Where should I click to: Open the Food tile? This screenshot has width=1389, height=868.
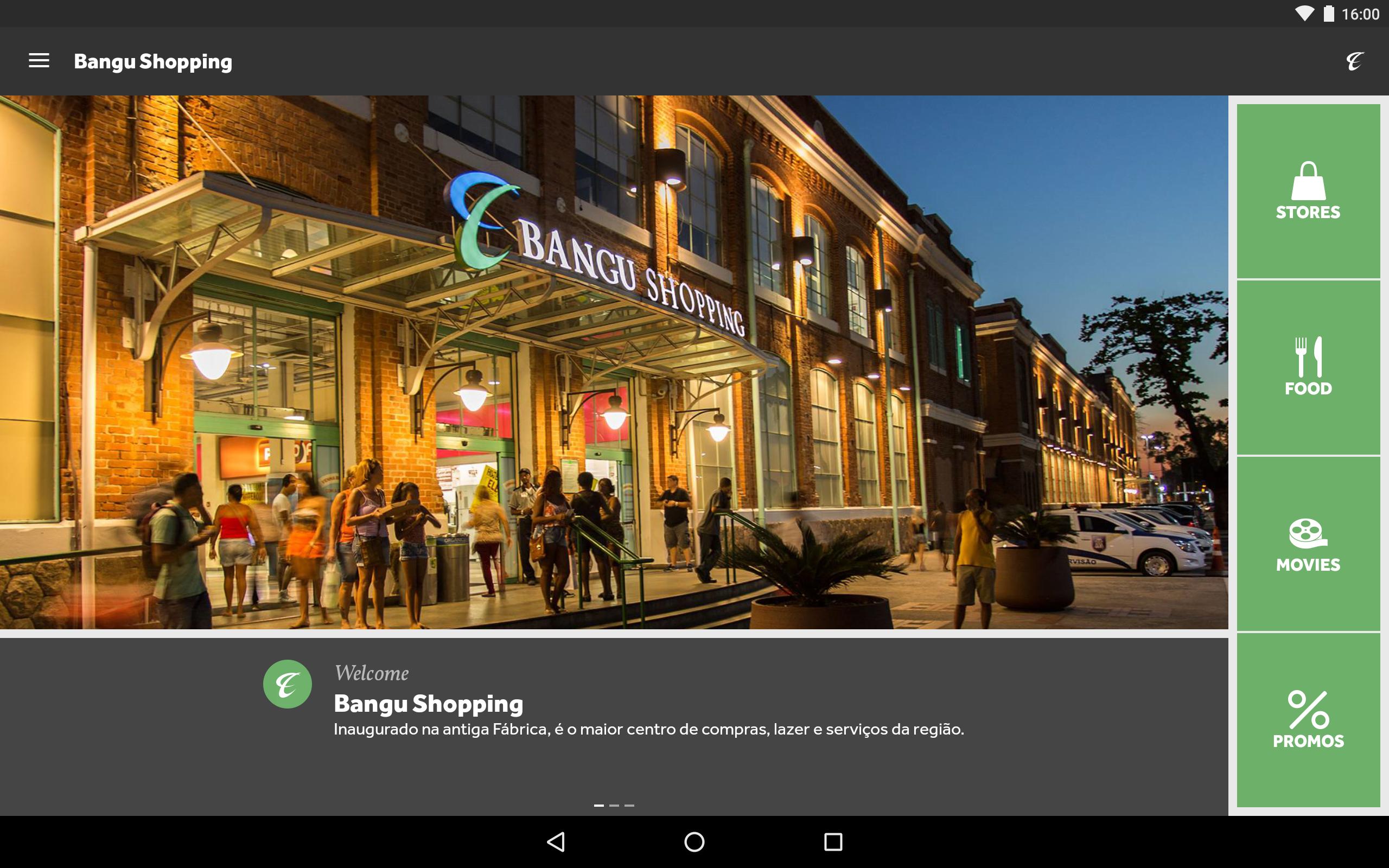(x=1308, y=367)
